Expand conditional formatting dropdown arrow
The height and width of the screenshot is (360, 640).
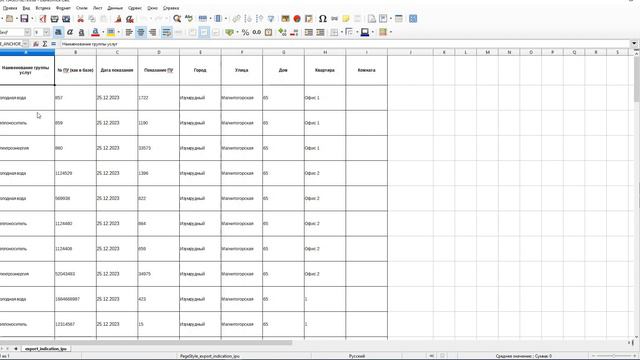click(391, 32)
